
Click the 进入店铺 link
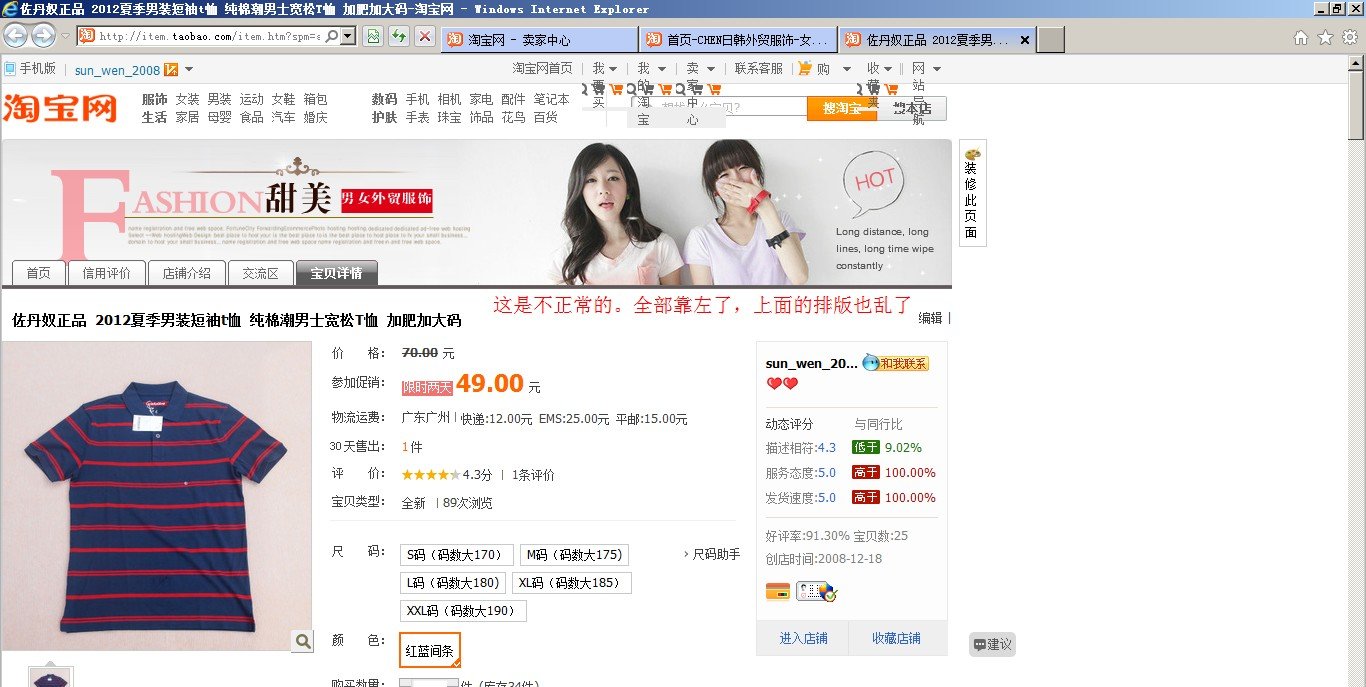click(803, 638)
